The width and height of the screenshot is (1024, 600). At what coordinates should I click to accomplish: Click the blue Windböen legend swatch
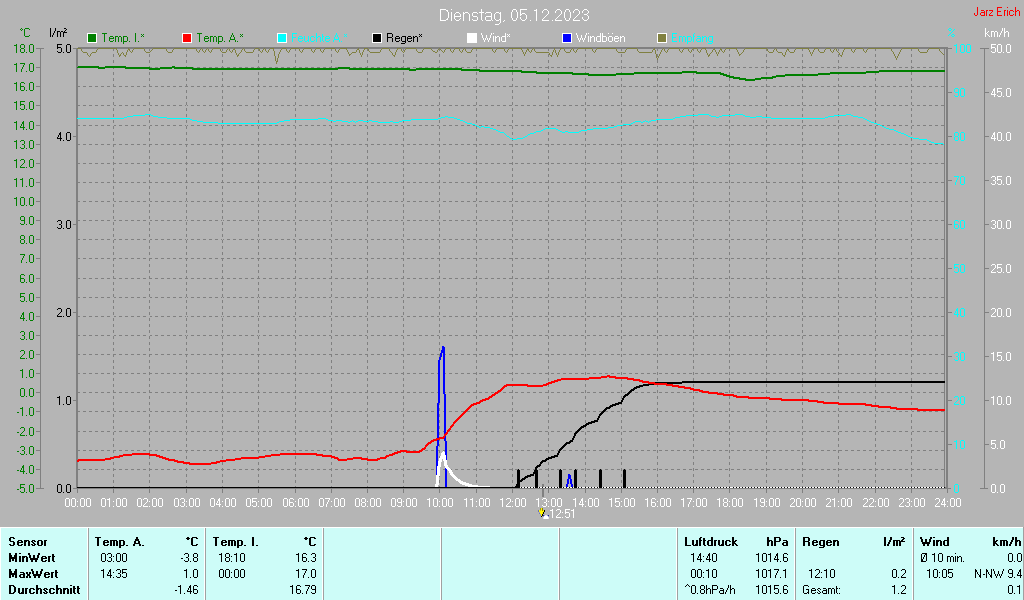tap(567, 38)
